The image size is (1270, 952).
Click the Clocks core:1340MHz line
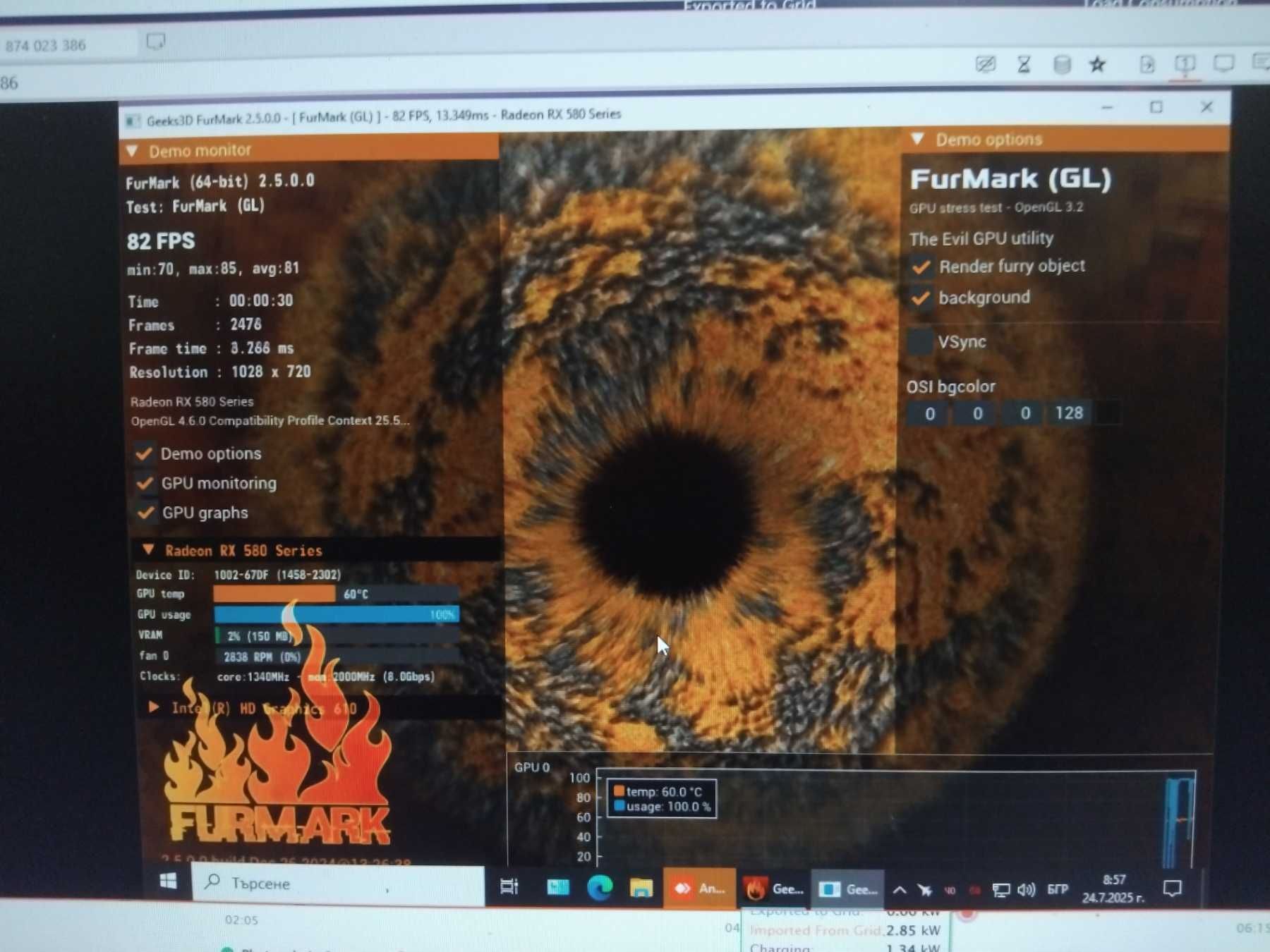(287, 676)
